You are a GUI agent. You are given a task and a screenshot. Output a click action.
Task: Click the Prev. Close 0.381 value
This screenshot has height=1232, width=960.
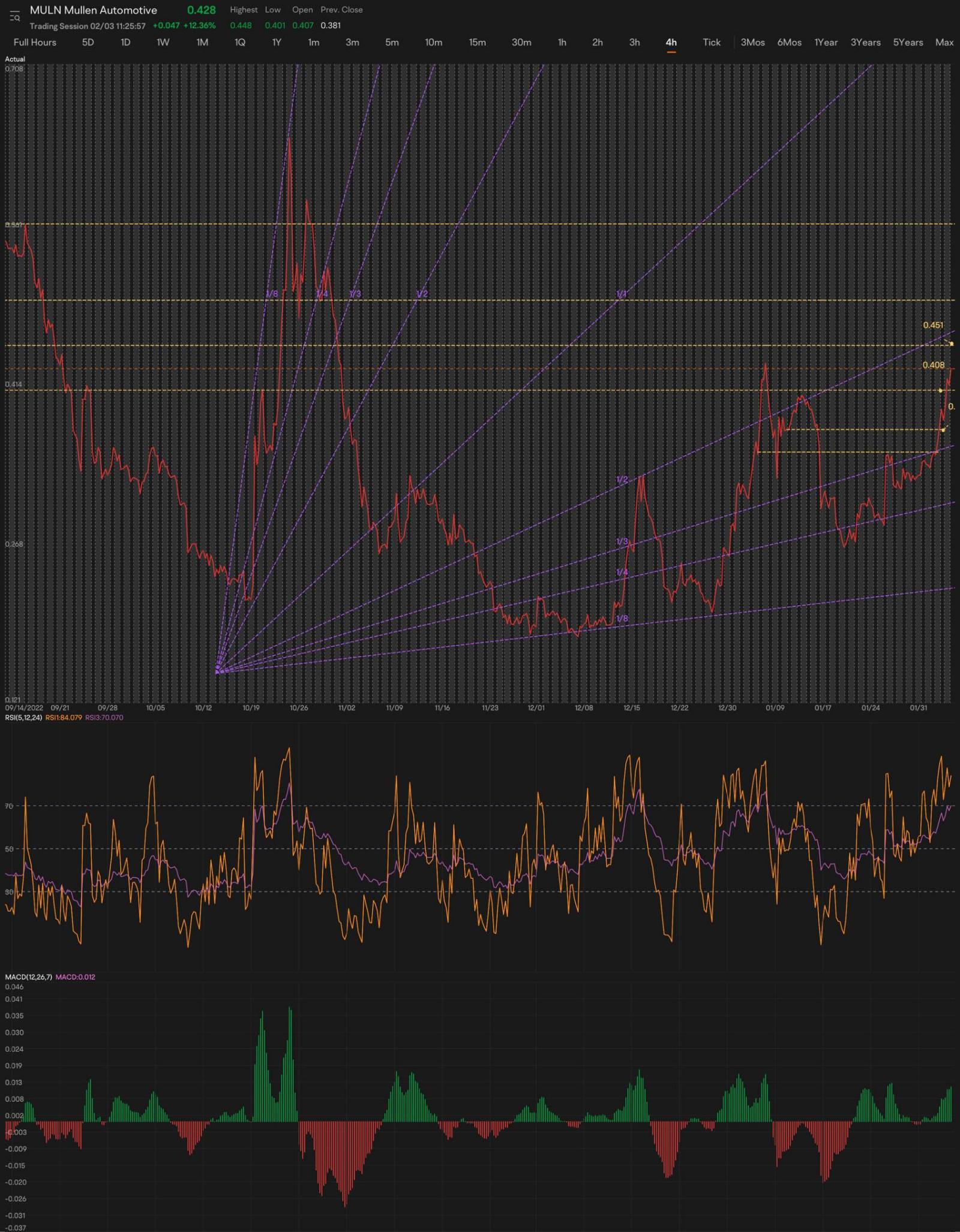pos(331,26)
